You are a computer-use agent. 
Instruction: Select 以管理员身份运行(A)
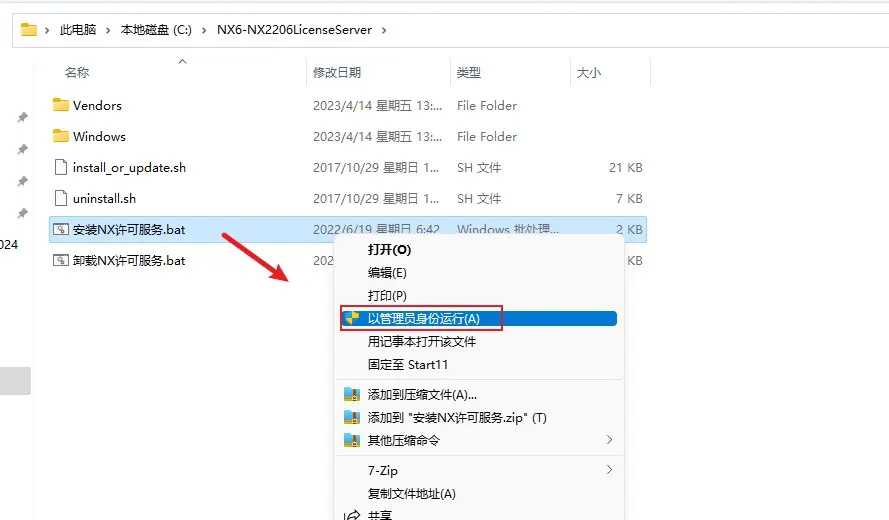(479, 318)
